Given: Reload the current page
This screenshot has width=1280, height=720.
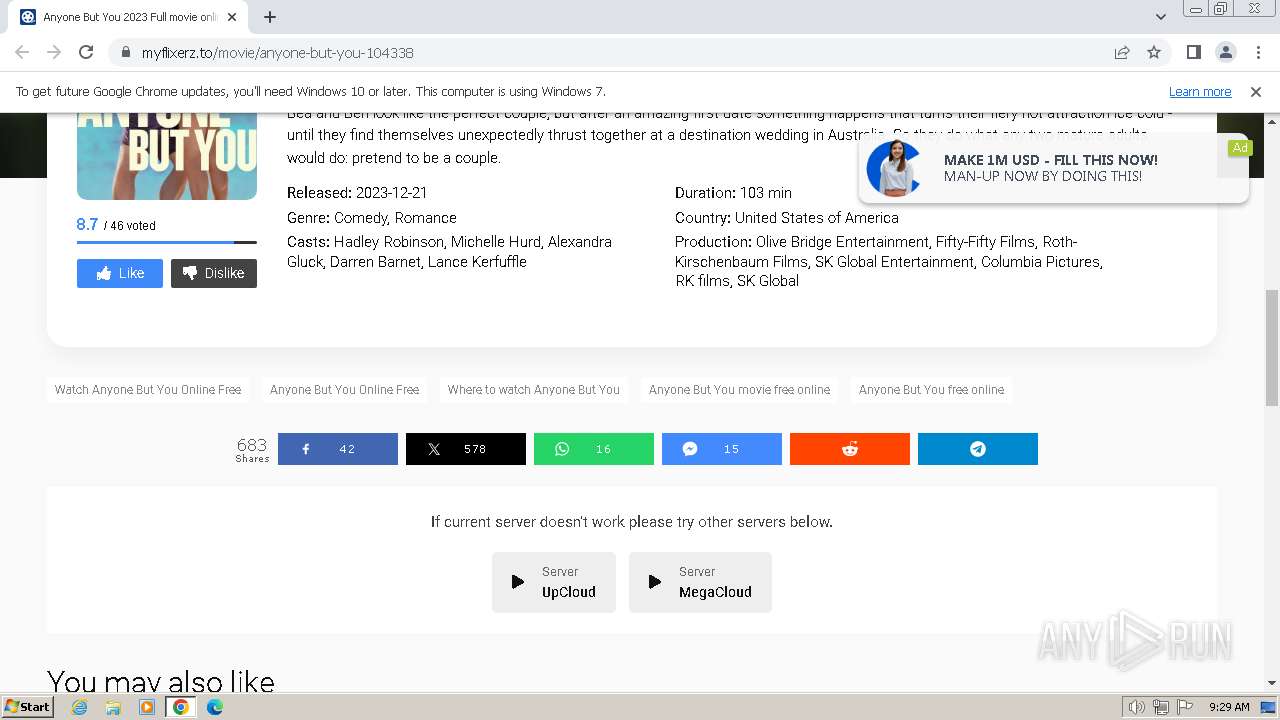Looking at the screenshot, I should click(x=86, y=52).
